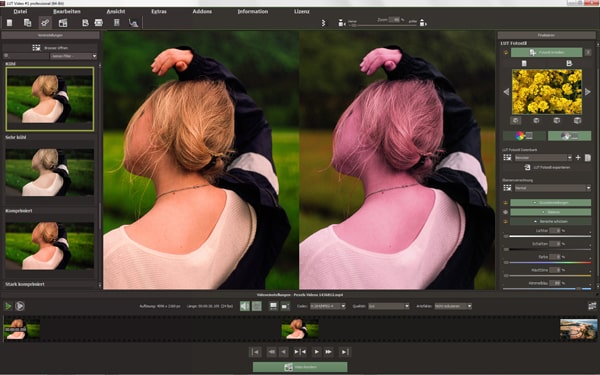The width and height of the screenshot is (600, 375).
Task: Click the Farbe rainbow slider
Action: click(550, 262)
